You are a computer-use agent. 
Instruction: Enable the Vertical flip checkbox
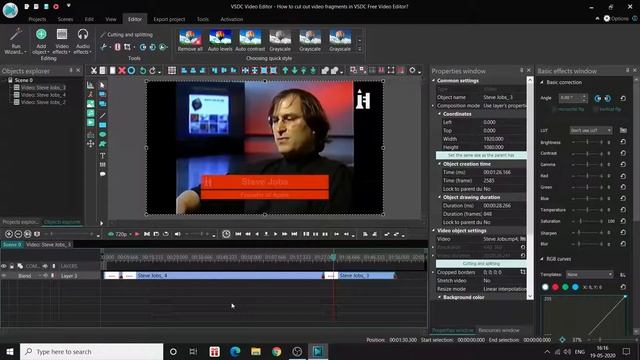click(x=595, y=109)
